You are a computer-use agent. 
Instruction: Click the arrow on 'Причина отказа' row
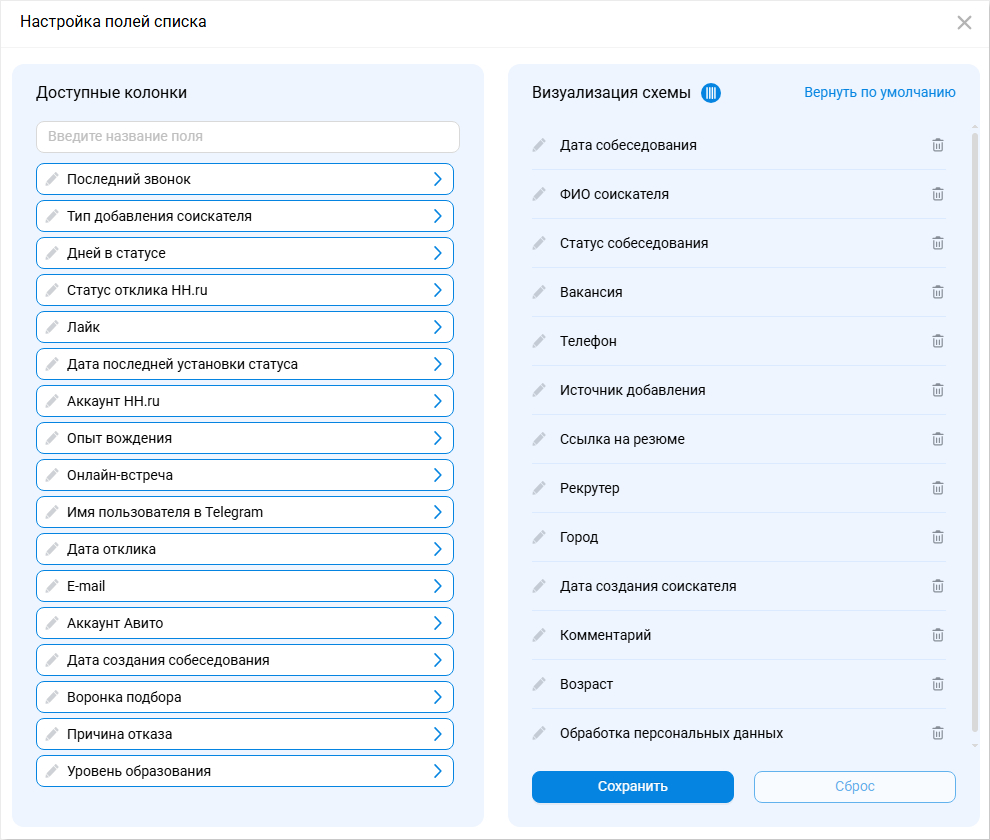point(437,734)
